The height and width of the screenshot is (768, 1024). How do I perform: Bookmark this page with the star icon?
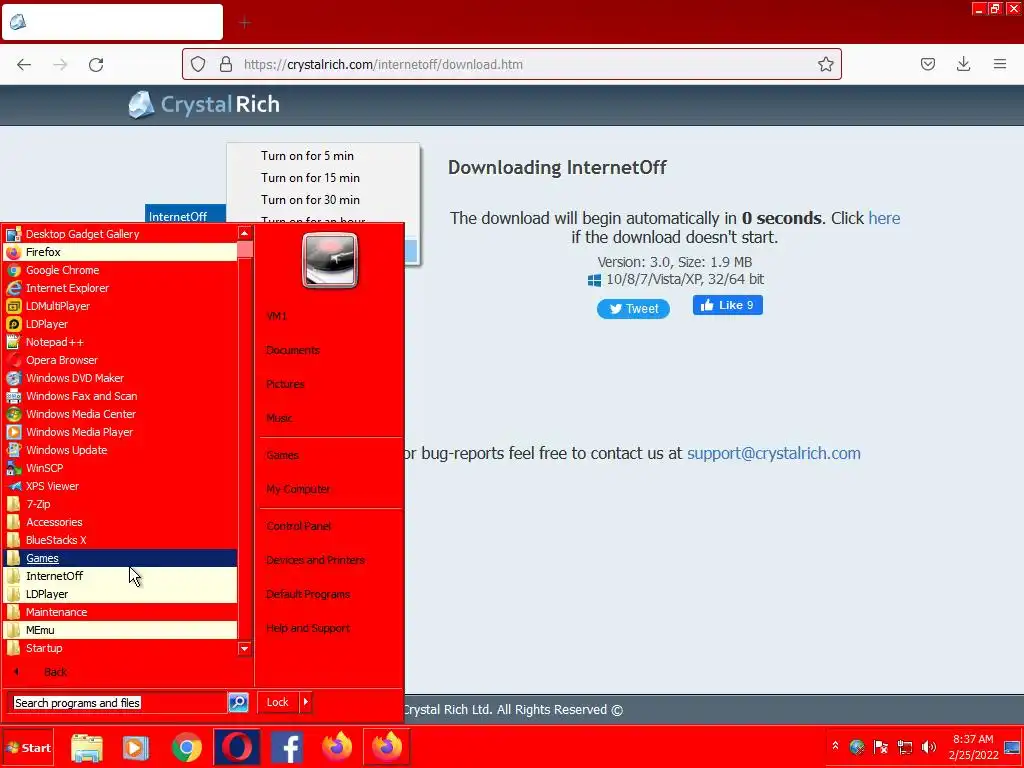pos(825,64)
